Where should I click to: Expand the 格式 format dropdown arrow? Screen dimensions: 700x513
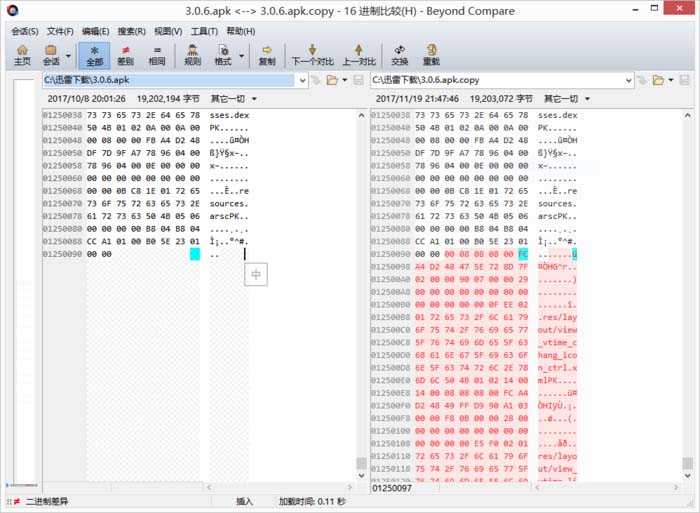242,56
